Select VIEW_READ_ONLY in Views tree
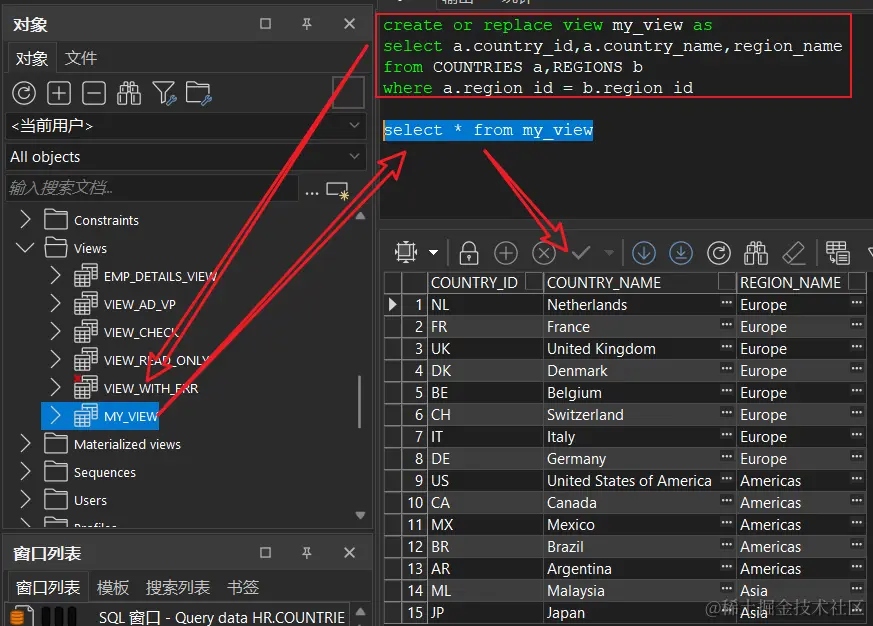 coord(156,360)
